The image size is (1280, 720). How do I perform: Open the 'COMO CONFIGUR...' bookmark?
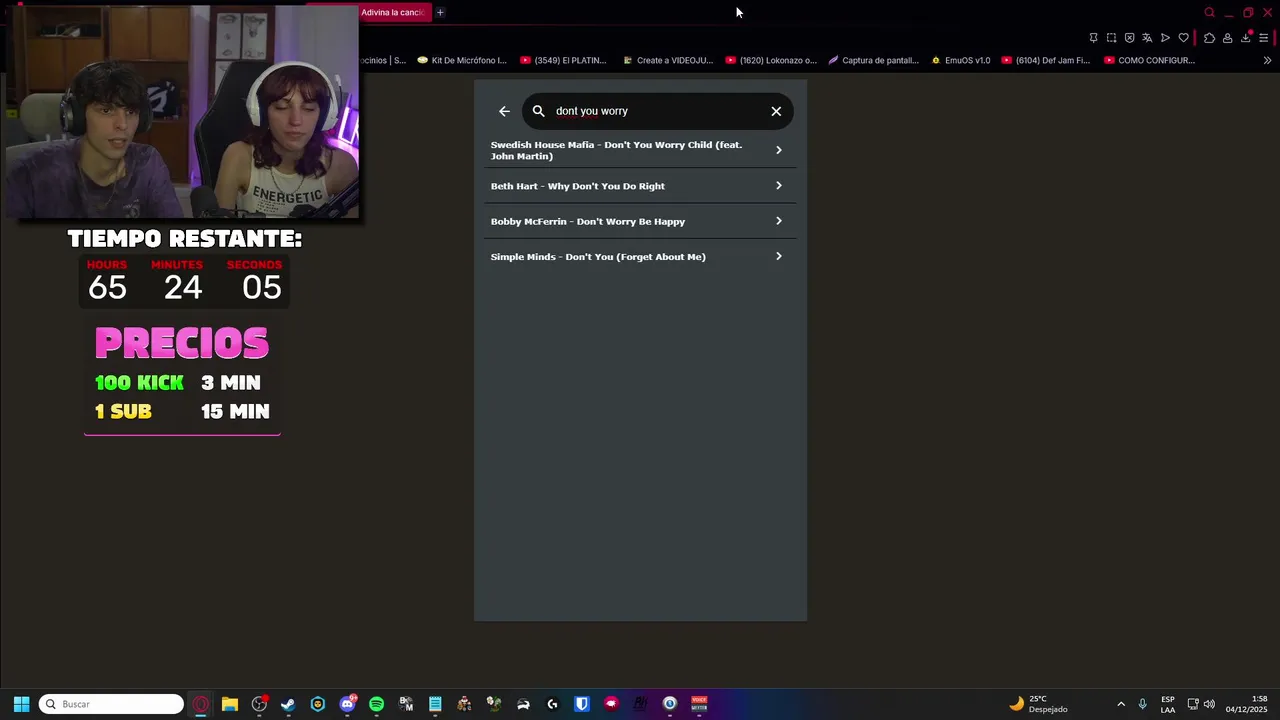click(x=1150, y=60)
